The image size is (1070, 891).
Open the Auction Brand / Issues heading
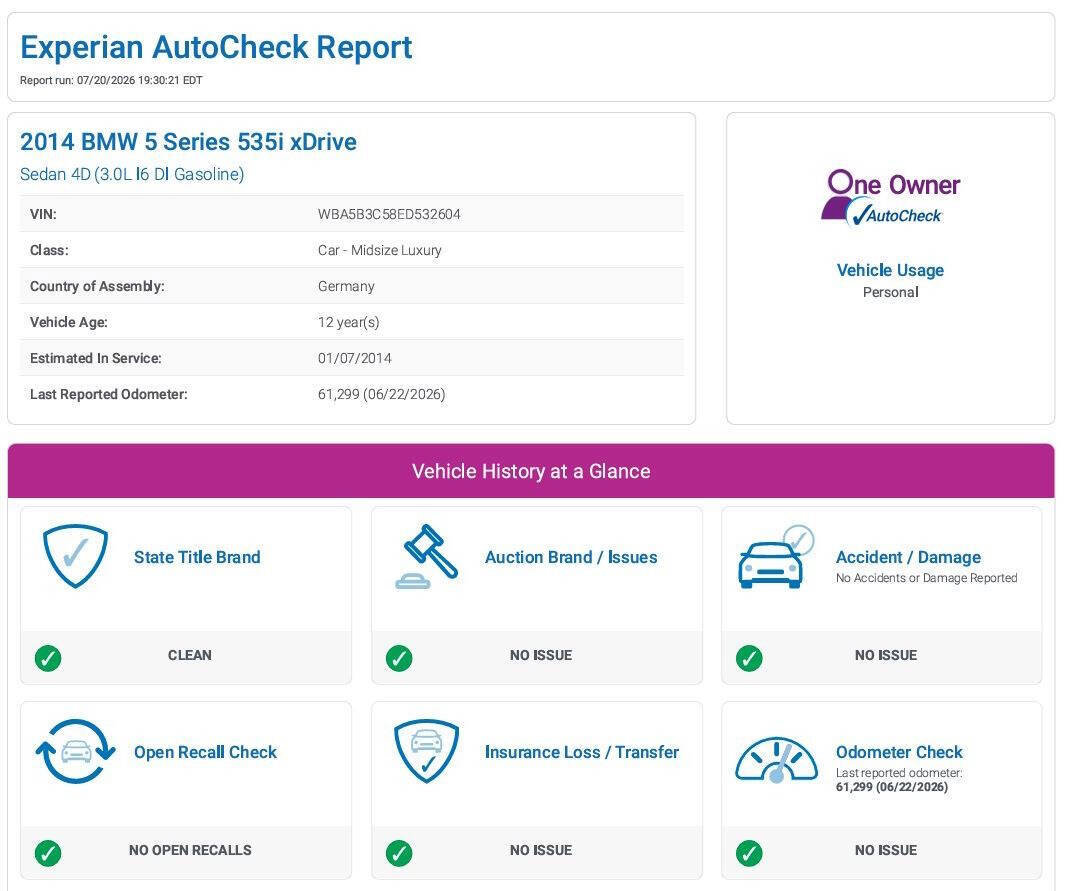[x=571, y=557]
